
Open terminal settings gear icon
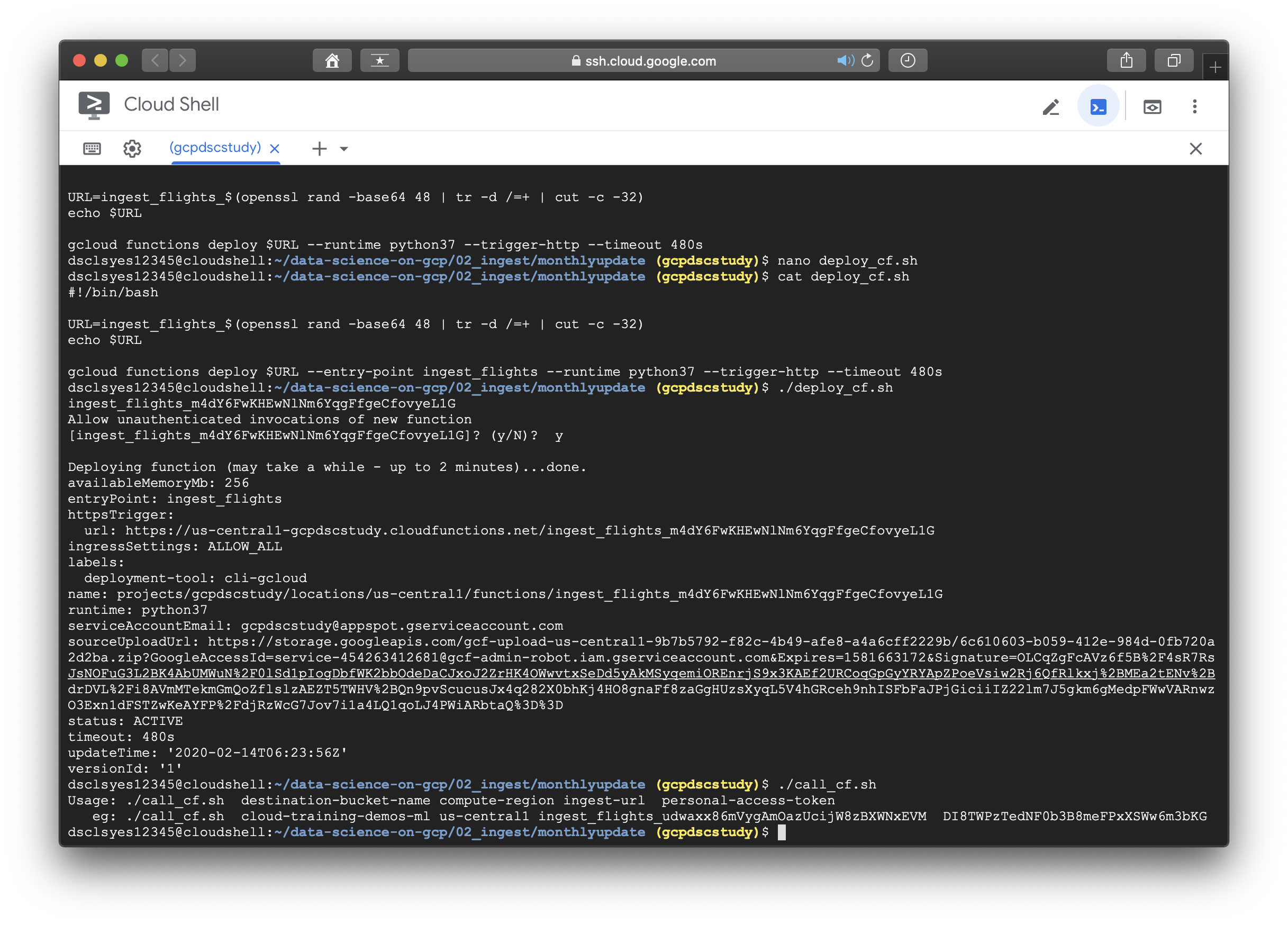(132, 149)
